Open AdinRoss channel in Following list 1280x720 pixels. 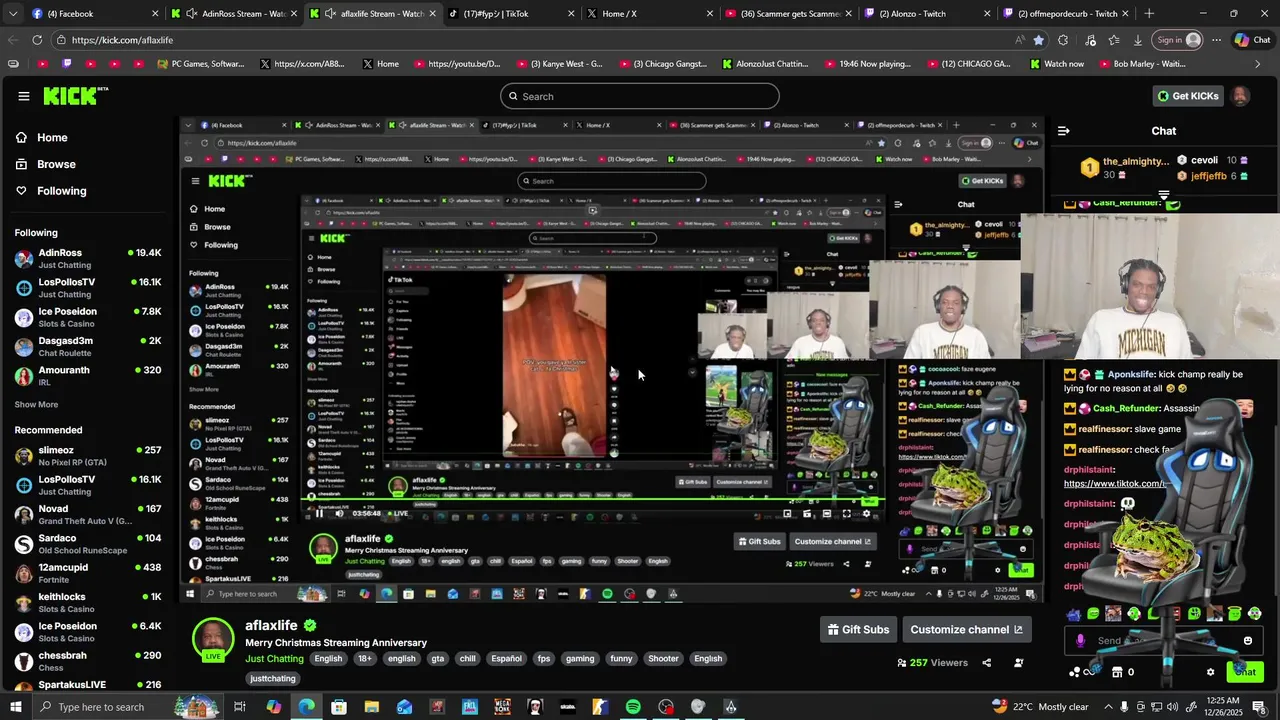(88, 258)
